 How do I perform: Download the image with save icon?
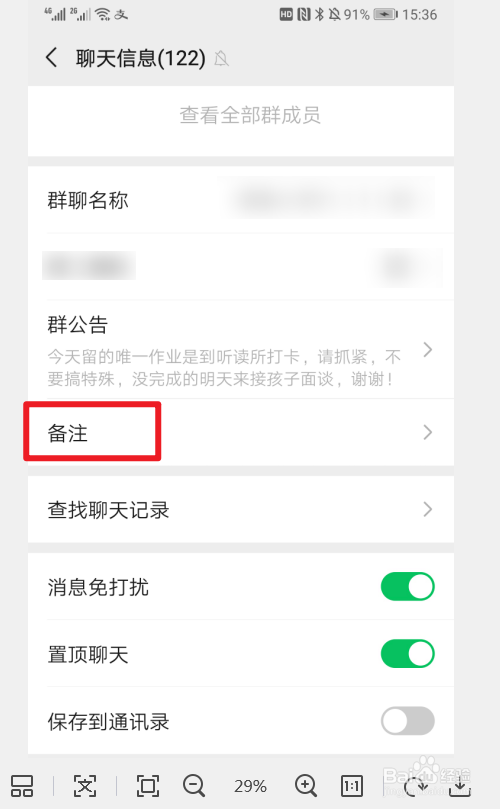click(459, 786)
